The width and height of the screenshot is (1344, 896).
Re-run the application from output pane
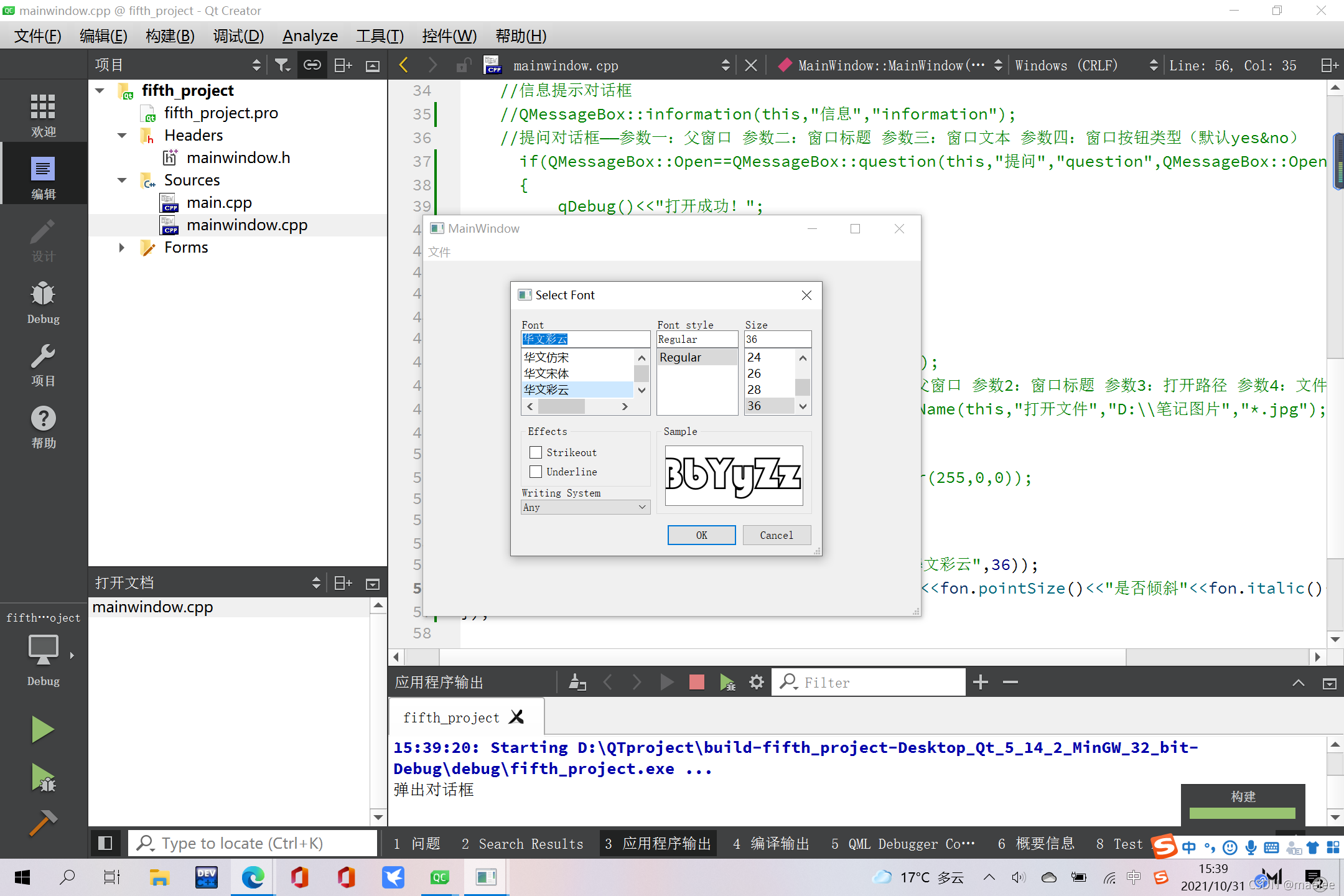click(667, 682)
